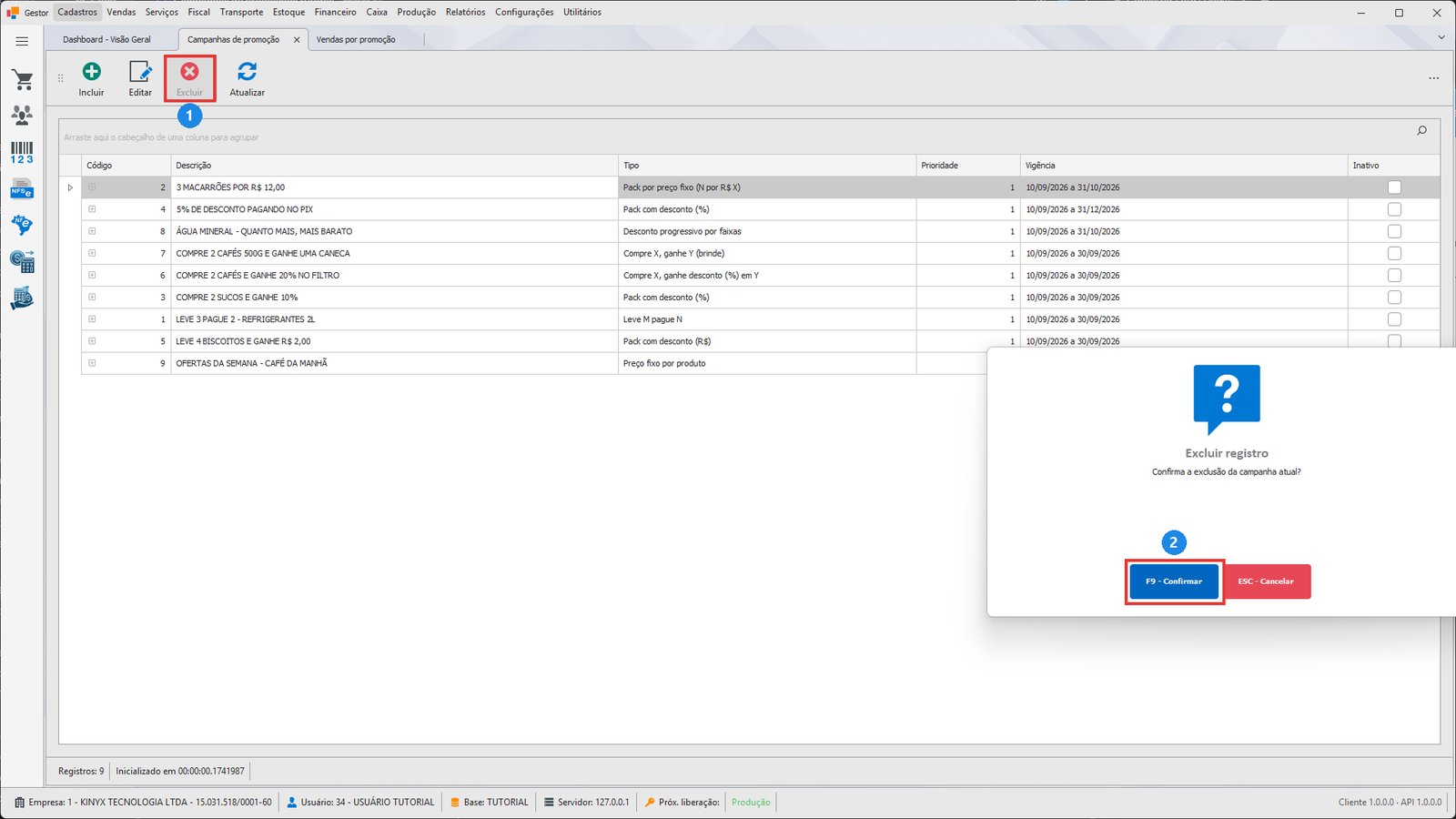Refresh list with Atualizar icon
1456x819 pixels.
coord(247,72)
